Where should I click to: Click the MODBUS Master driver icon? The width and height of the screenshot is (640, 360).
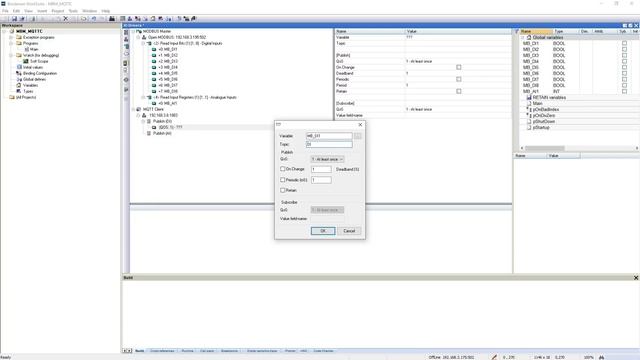pyautogui.click(x=139, y=31)
